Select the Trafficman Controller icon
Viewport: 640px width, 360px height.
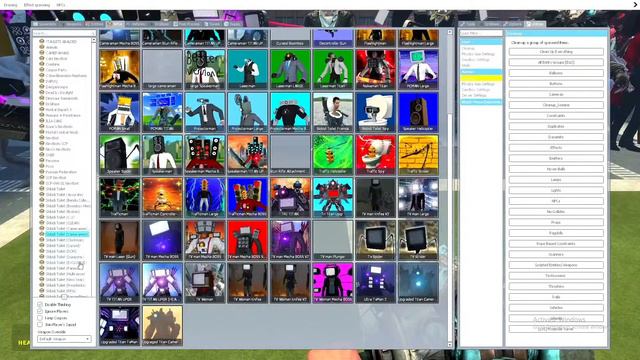(162, 197)
